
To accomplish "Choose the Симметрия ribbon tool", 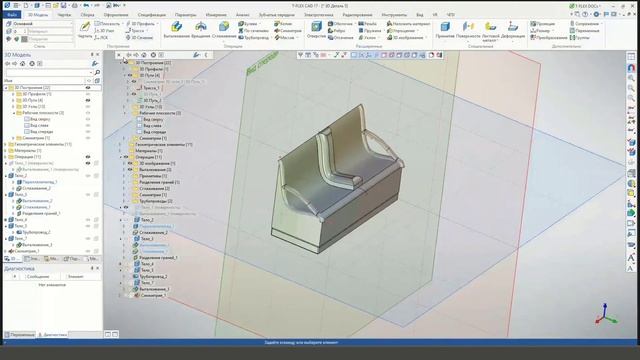I will 288,31.
